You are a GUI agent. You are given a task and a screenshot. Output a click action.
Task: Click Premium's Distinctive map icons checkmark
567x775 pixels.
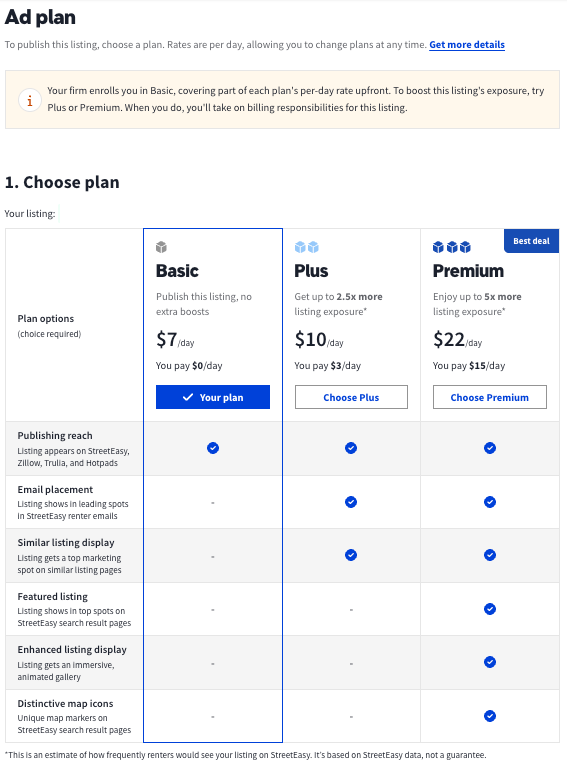coord(490,716)
